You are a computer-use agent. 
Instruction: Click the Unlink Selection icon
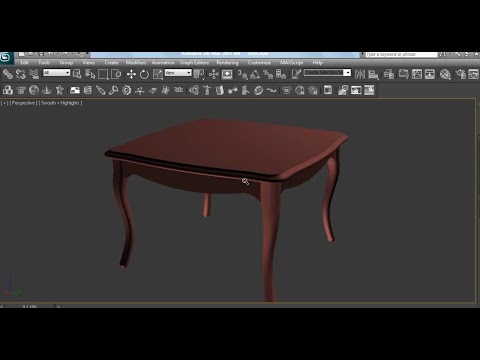pyautogui.click(x=21, y=74)
